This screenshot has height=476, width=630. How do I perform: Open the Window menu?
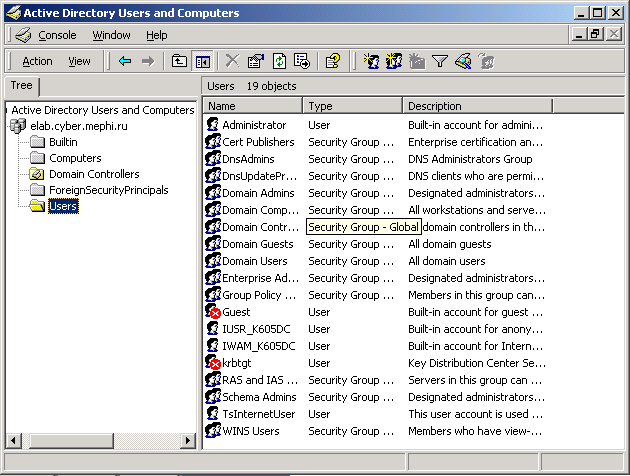pyautogui.click(x=111, y=35)
